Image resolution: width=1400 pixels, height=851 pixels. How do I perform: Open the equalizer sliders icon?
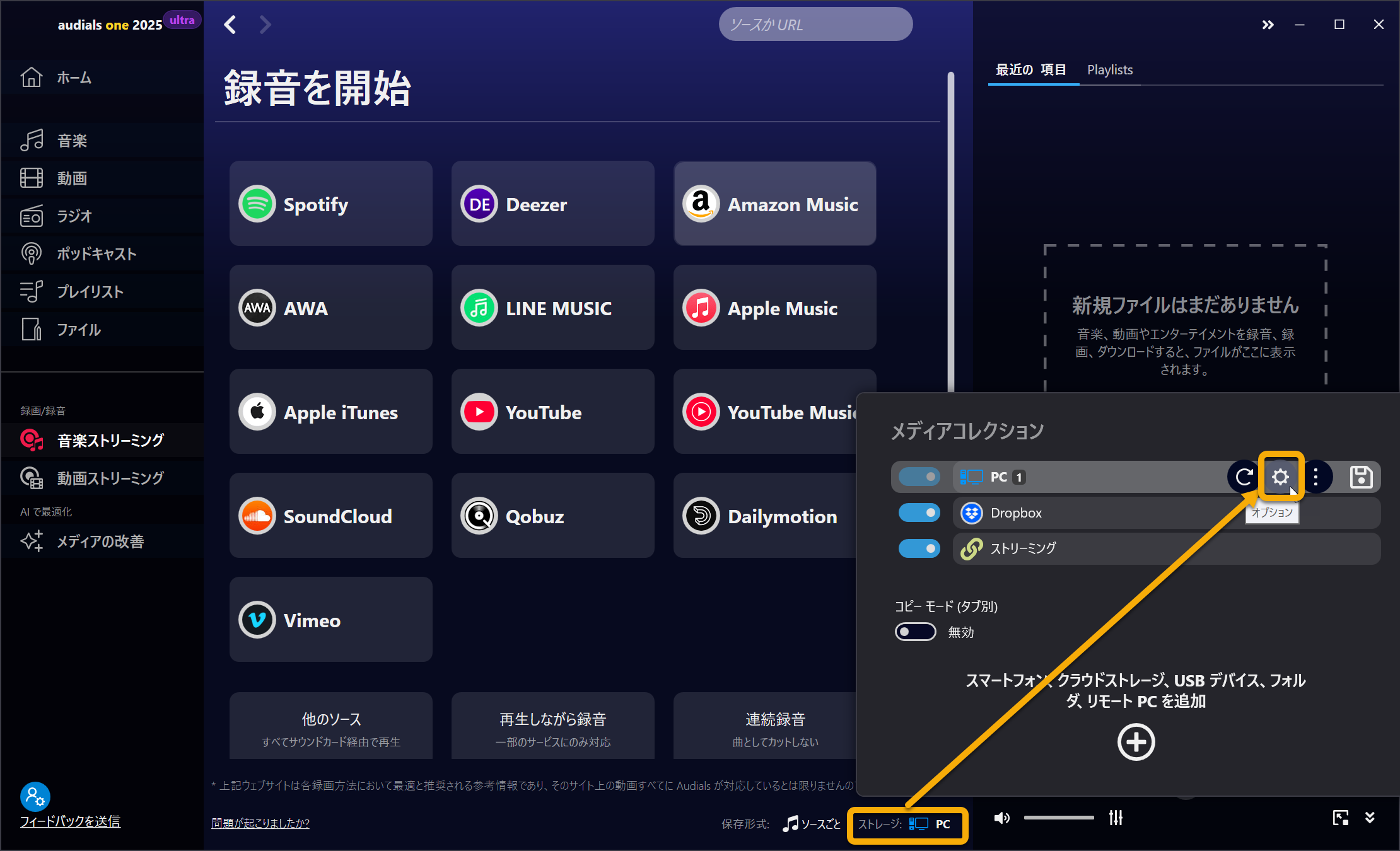(x=1116, y=818)
